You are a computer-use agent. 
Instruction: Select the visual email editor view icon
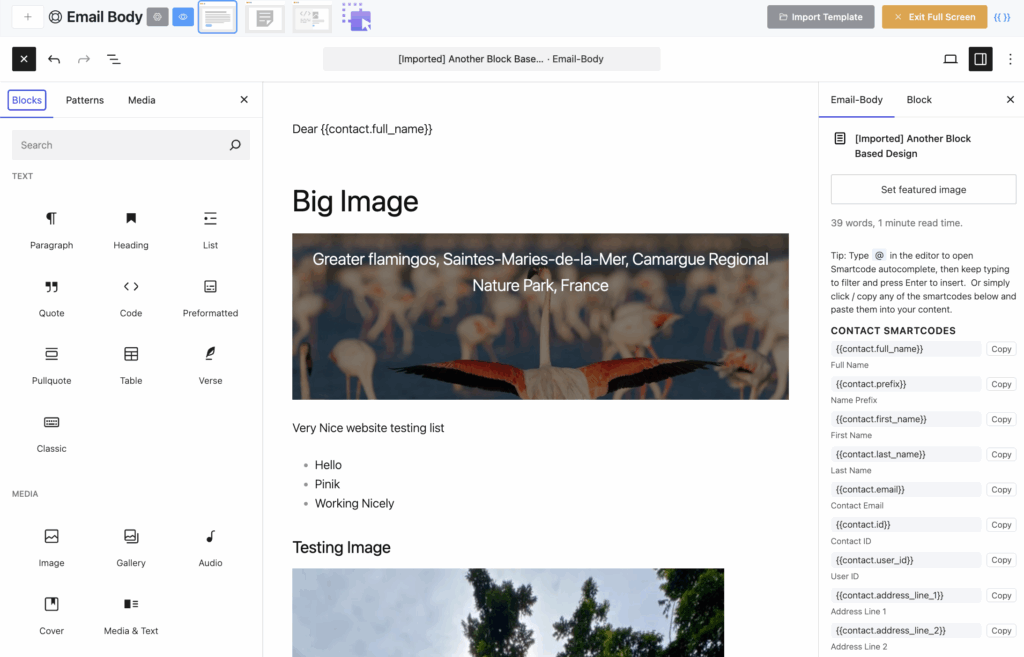(217, 16)
